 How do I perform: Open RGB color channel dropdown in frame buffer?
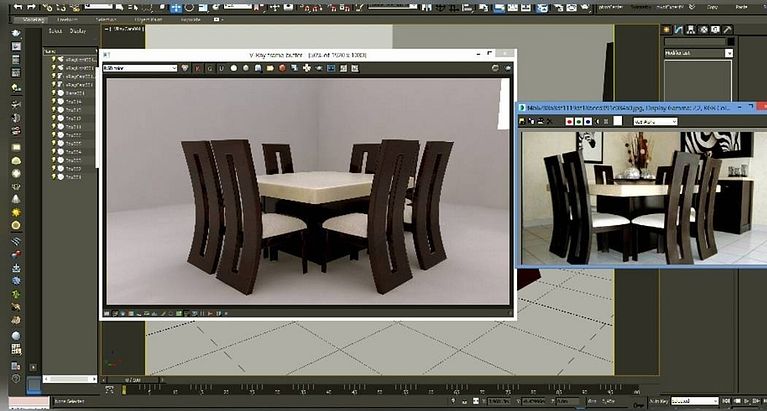coord(140,68)
